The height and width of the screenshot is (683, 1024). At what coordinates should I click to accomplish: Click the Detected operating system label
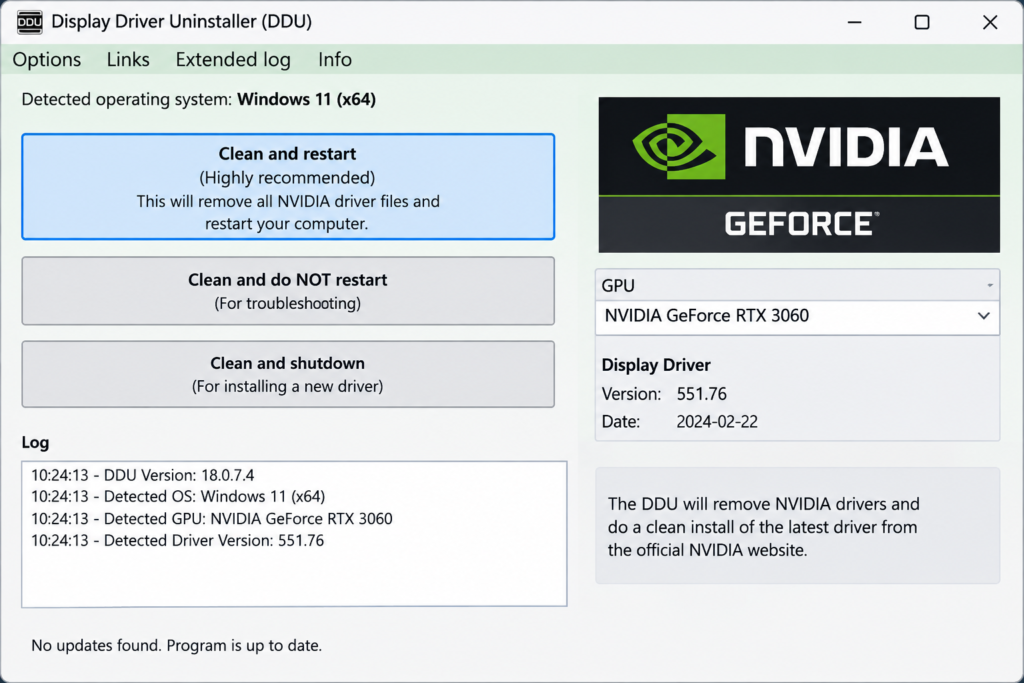point(199,99)
